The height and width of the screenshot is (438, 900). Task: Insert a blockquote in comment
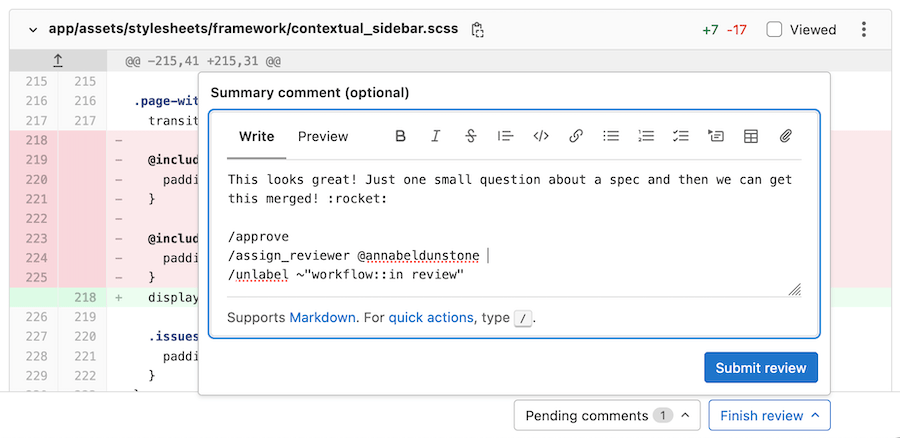pos(505,136)
